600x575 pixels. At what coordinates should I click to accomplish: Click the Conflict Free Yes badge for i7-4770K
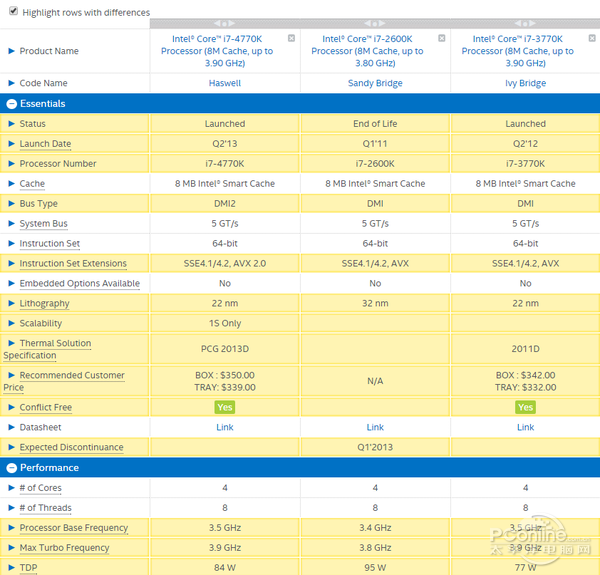click(225, 407)
